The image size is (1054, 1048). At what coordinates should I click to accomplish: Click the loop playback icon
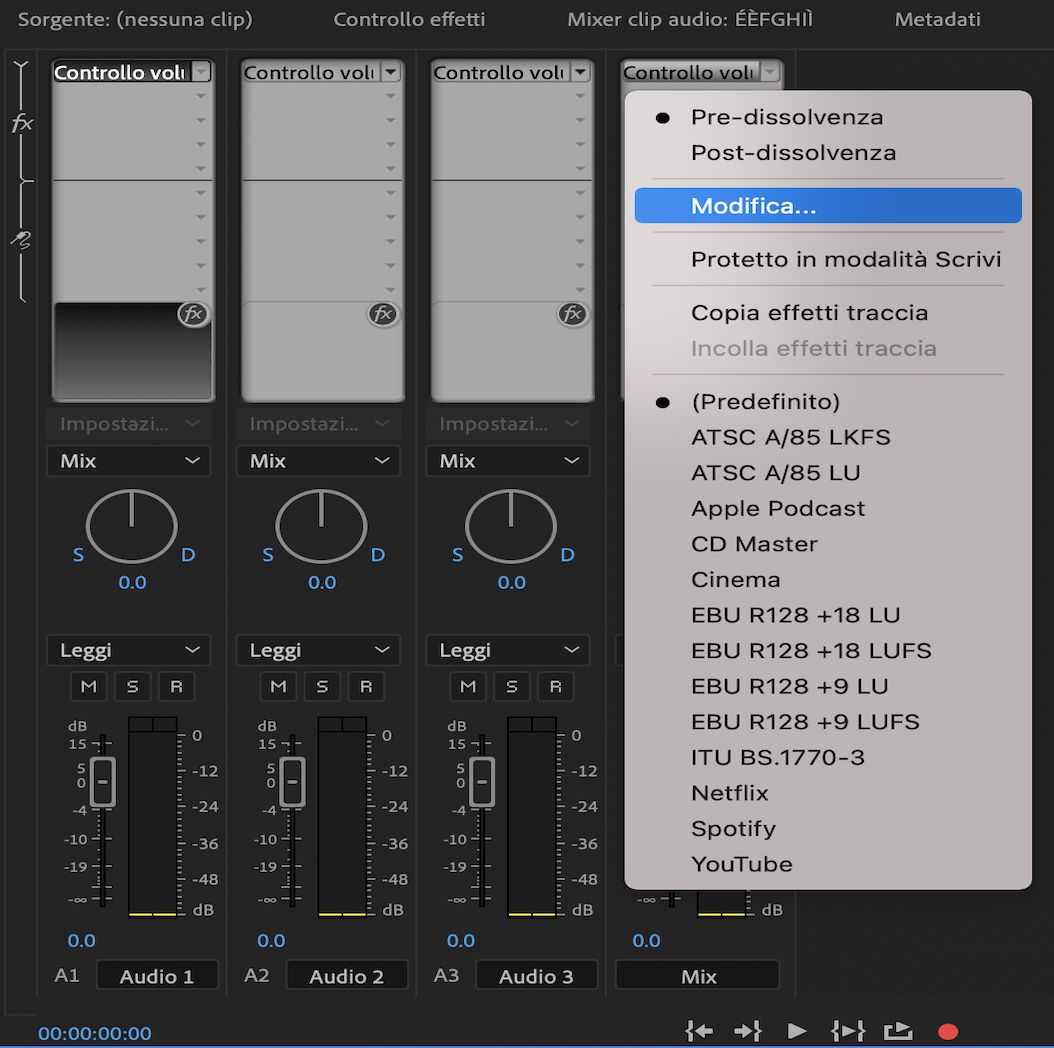(x=897, y=1031)
